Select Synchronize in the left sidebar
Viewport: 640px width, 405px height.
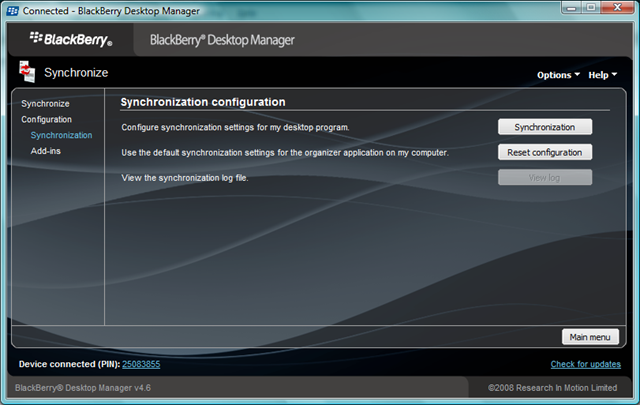(x=45, y=104)
